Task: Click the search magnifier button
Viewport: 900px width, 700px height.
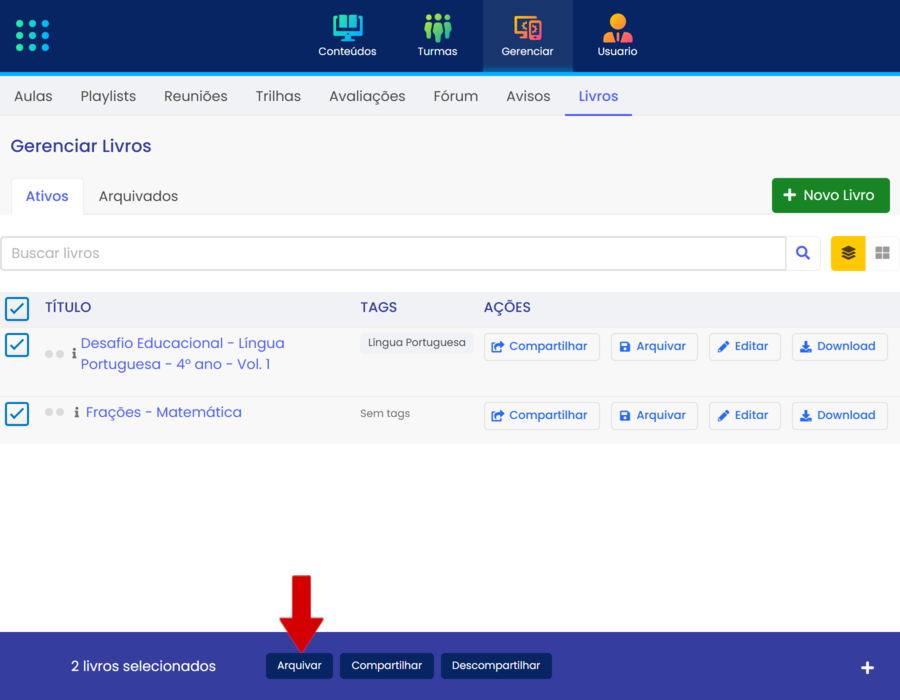Action: coord(803,254)
